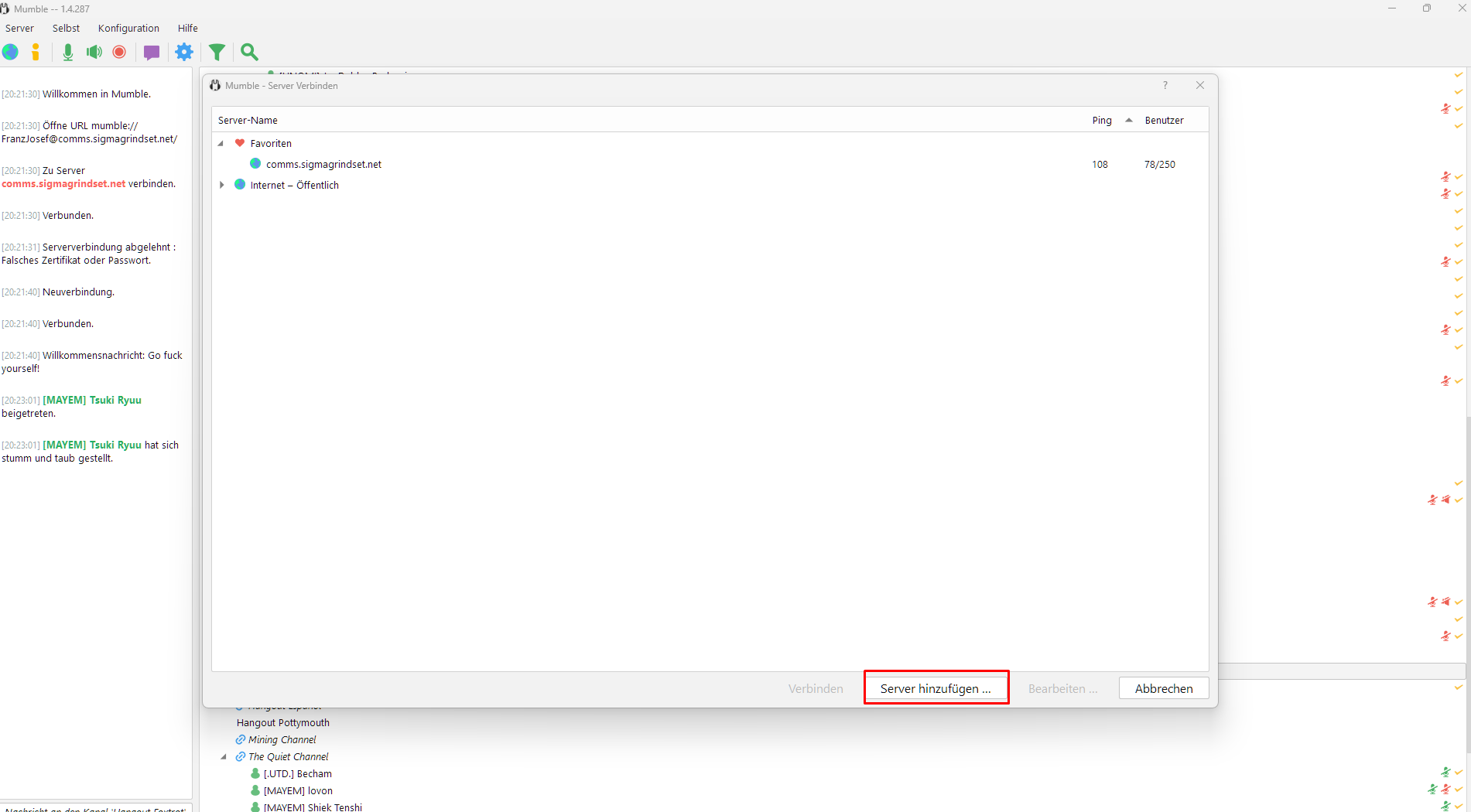Click the dialog's question mark help button

[1165, 85]
